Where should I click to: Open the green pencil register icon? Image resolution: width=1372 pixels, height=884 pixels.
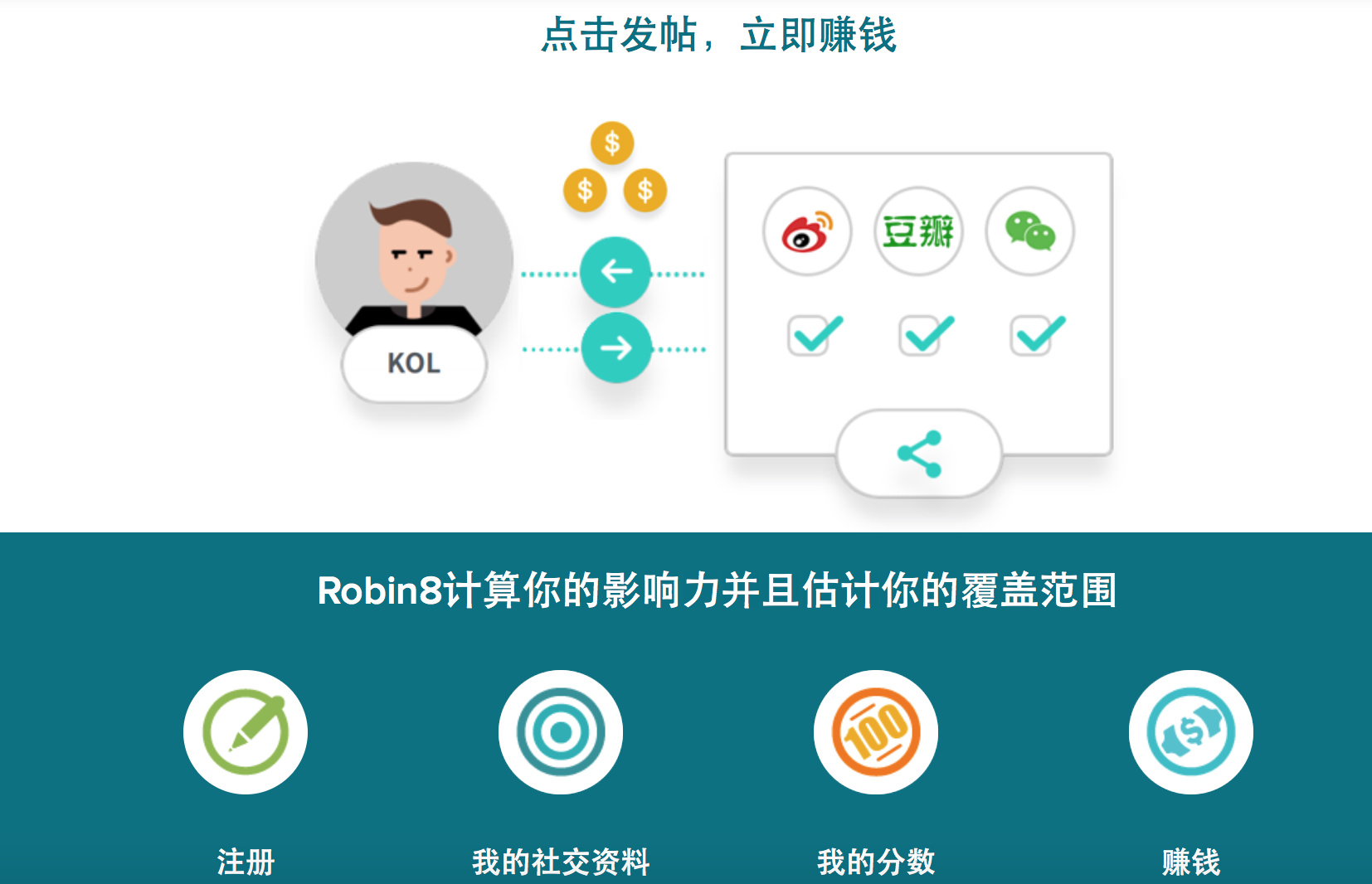pos(246,732)
